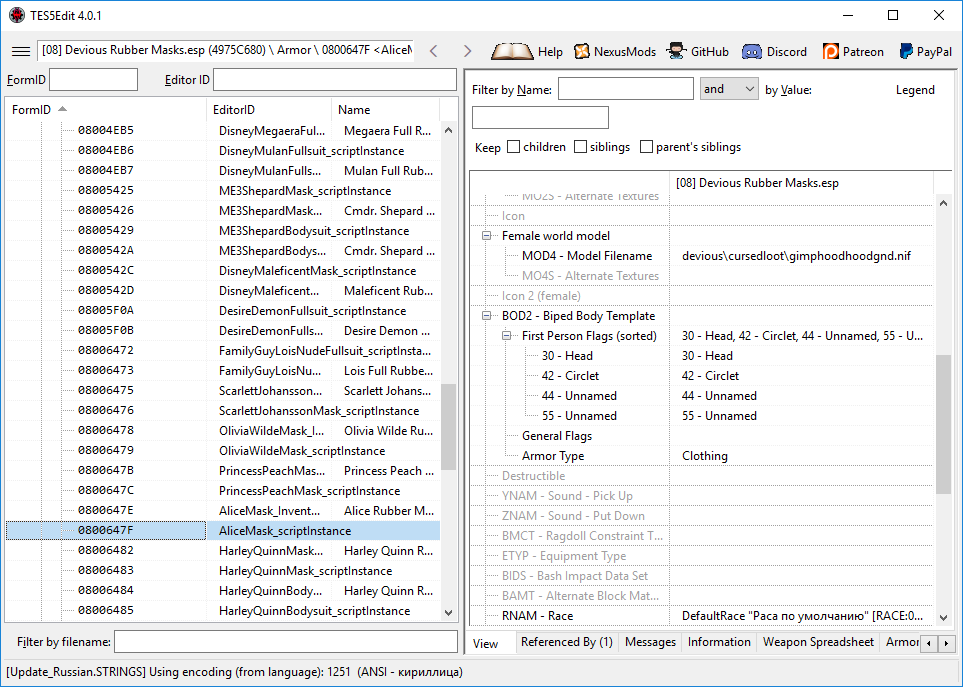This screenshot has width=963, height=687.
Task: Select record 08006483 HarleyQuinnMask_scriptInstance
Action: pos(223,571)
